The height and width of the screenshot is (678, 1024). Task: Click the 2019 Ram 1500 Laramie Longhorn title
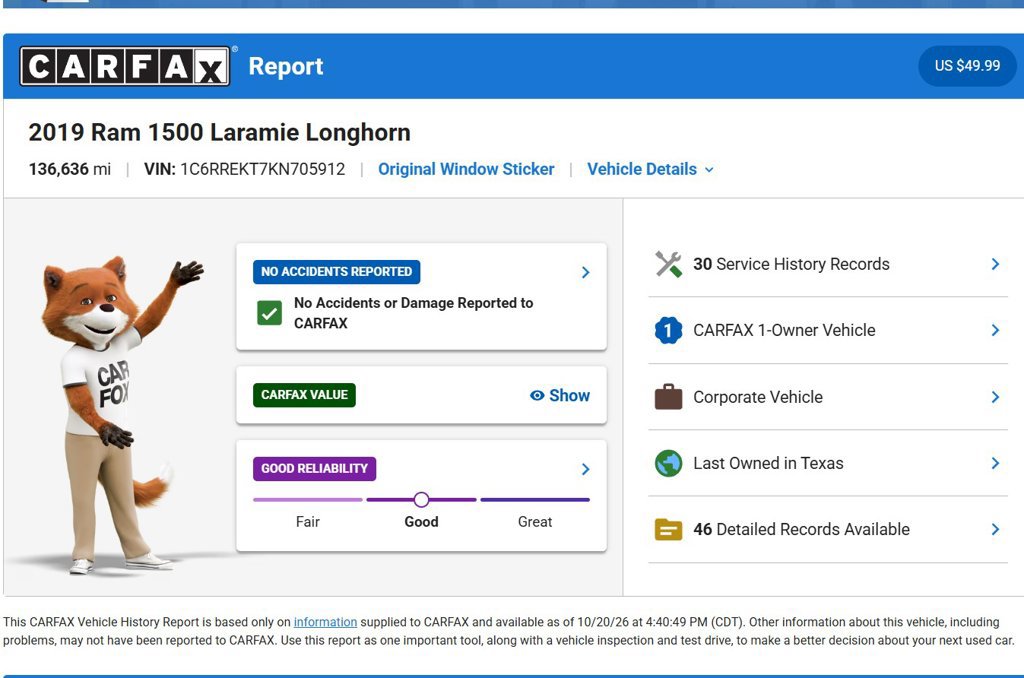[x=219, y=132]
